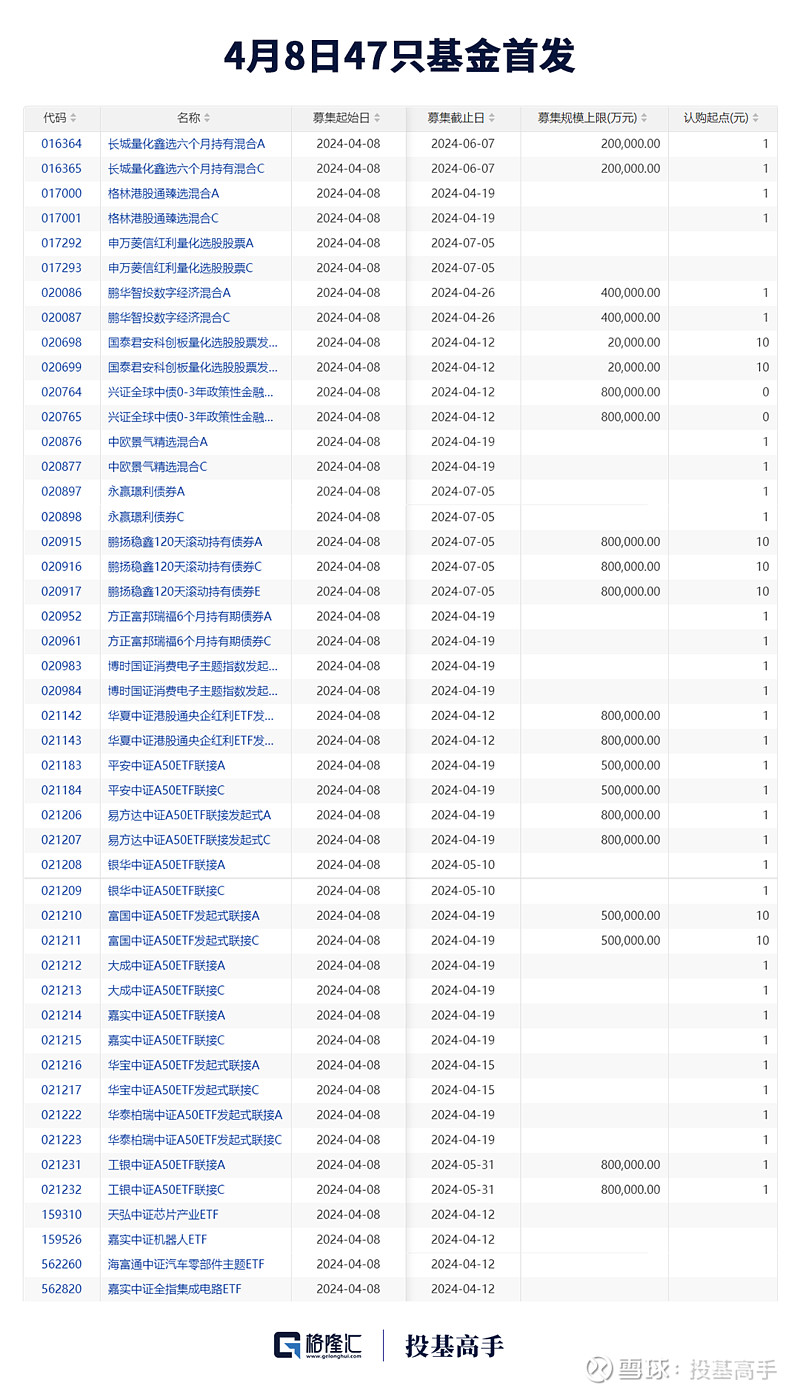Open fund code 020765

point(62,417)
